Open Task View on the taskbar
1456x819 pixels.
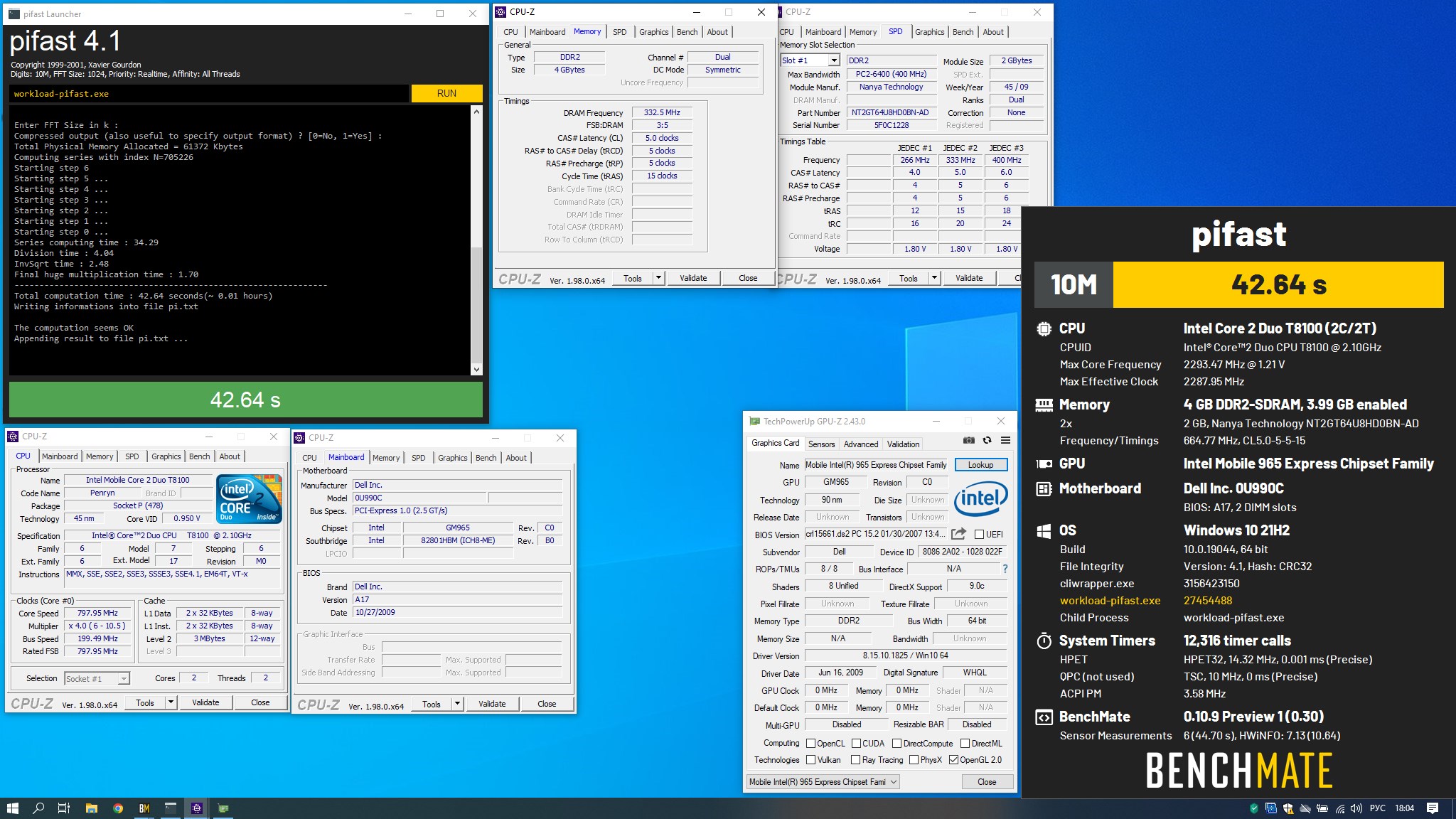64,808
